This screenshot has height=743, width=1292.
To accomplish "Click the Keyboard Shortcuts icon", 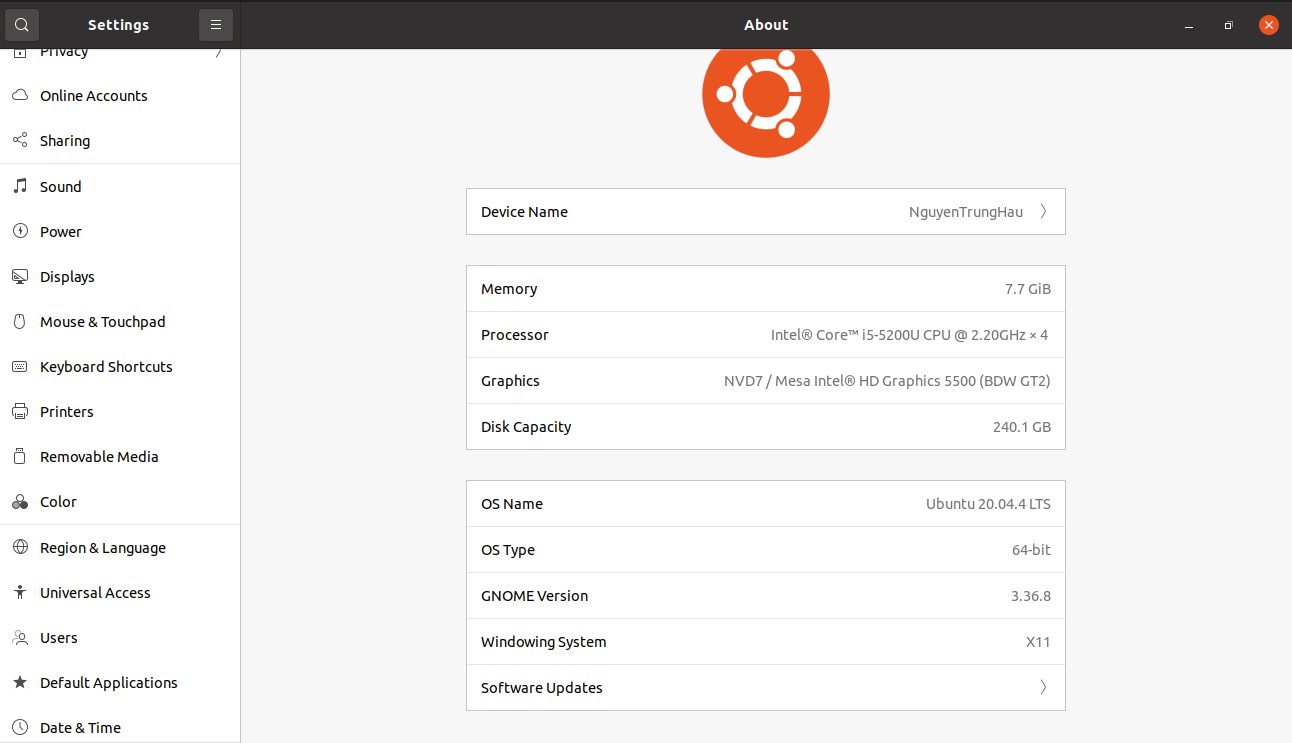I will point(20,367).
